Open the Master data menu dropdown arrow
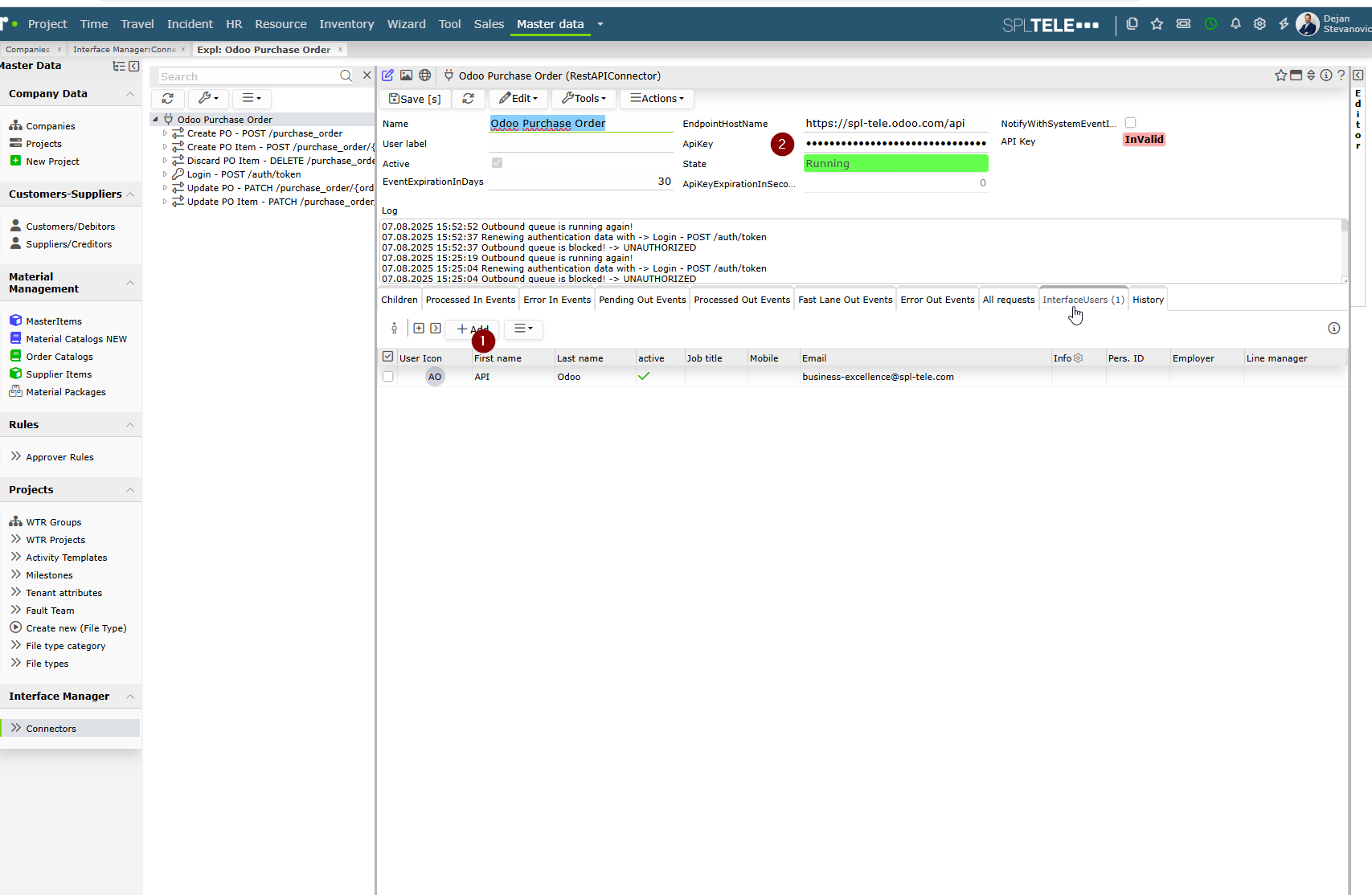The height and width of the screenshot is (895, 1372). point(600,24)
